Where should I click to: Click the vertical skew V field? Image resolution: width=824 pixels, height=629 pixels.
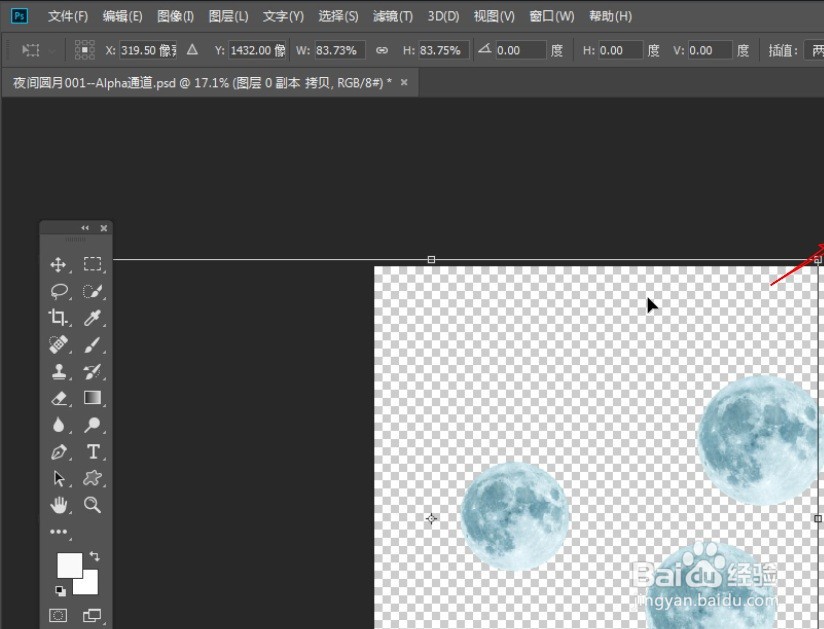pyautogui.click(x=710, y=50)
